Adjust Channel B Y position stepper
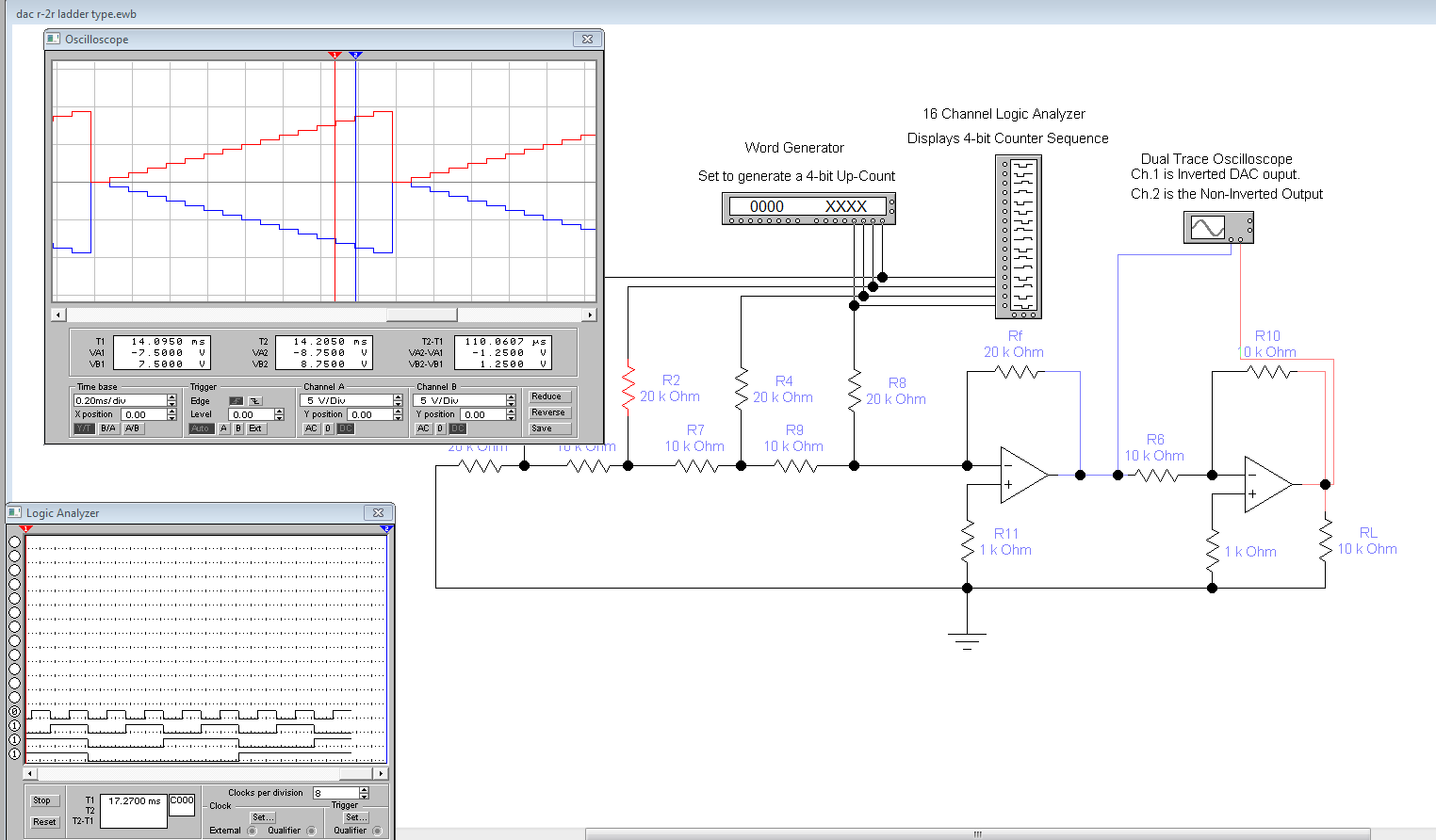Screen dimensions: 1436x840 tap(511, 414)
